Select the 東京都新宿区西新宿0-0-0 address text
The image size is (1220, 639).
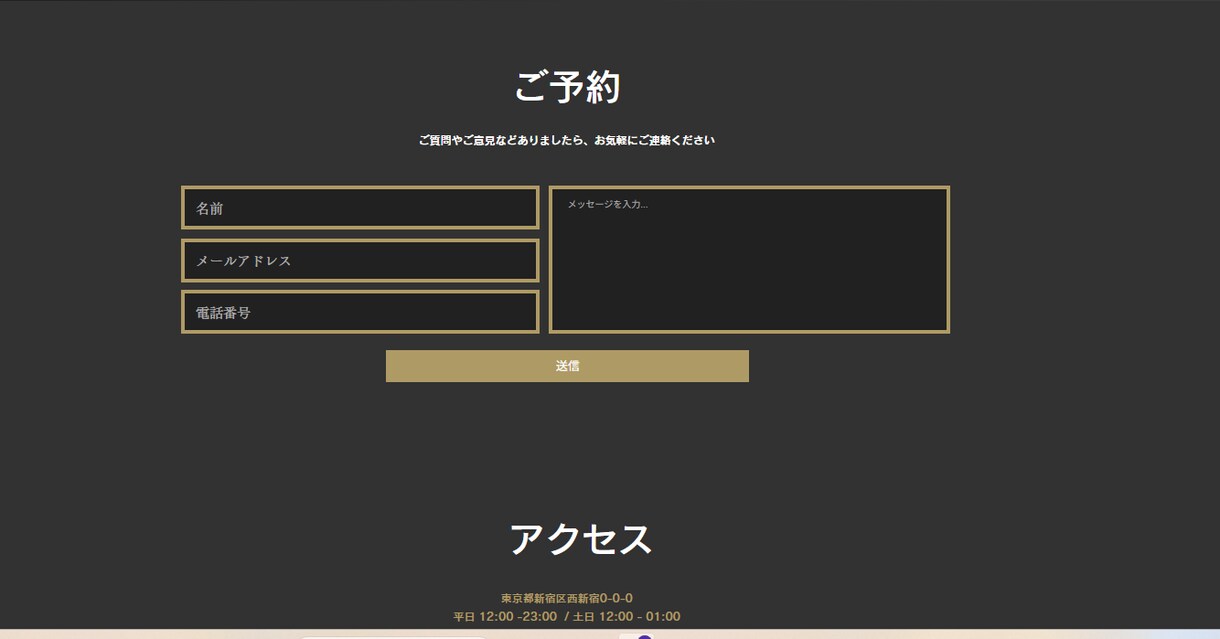pos(567,598)
